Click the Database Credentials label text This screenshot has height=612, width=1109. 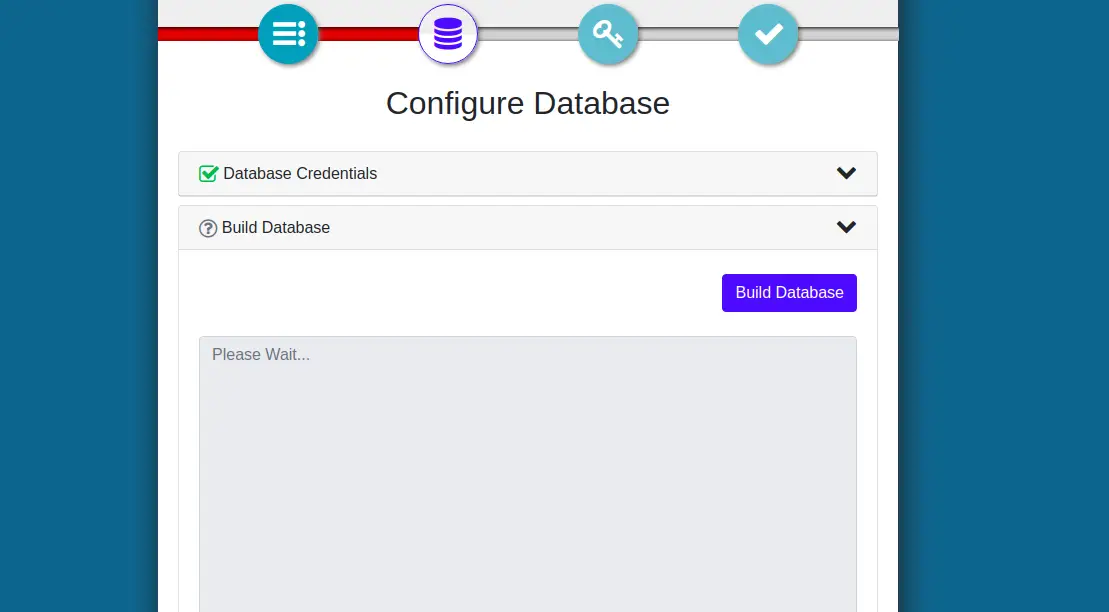pyautogui.click(x=300, y=174)
